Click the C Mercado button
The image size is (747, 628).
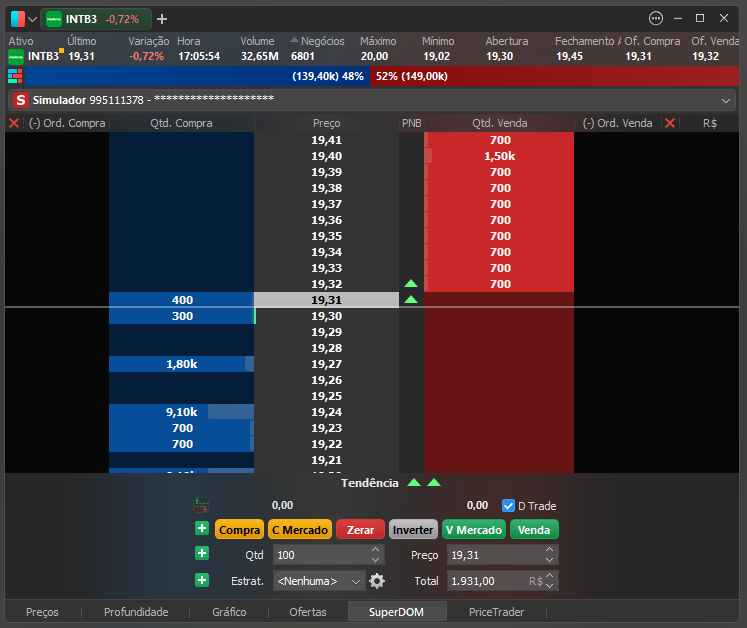coord(300,530)
